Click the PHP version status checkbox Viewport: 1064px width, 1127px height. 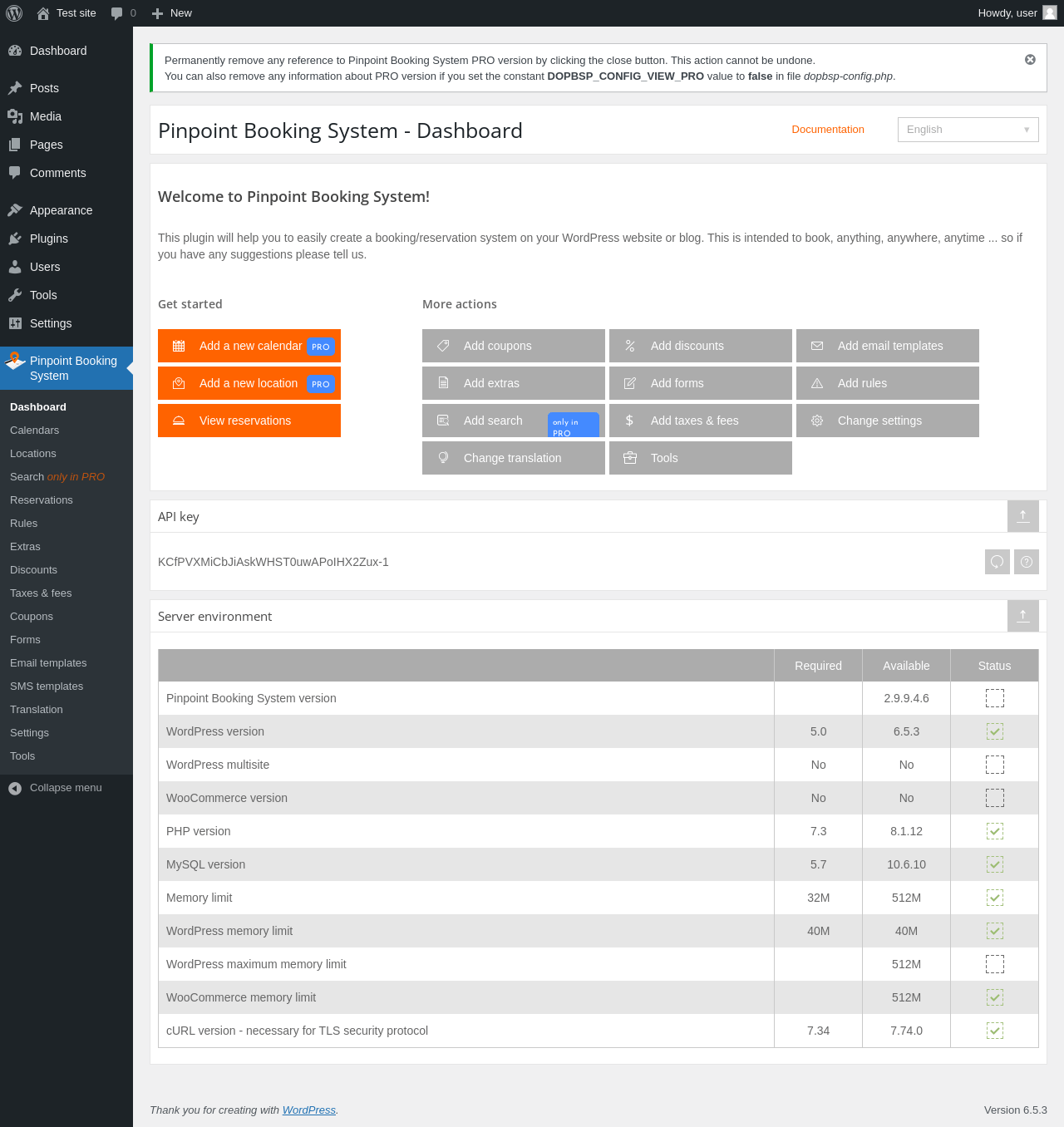pyautogui.click(x=994, y=831)
